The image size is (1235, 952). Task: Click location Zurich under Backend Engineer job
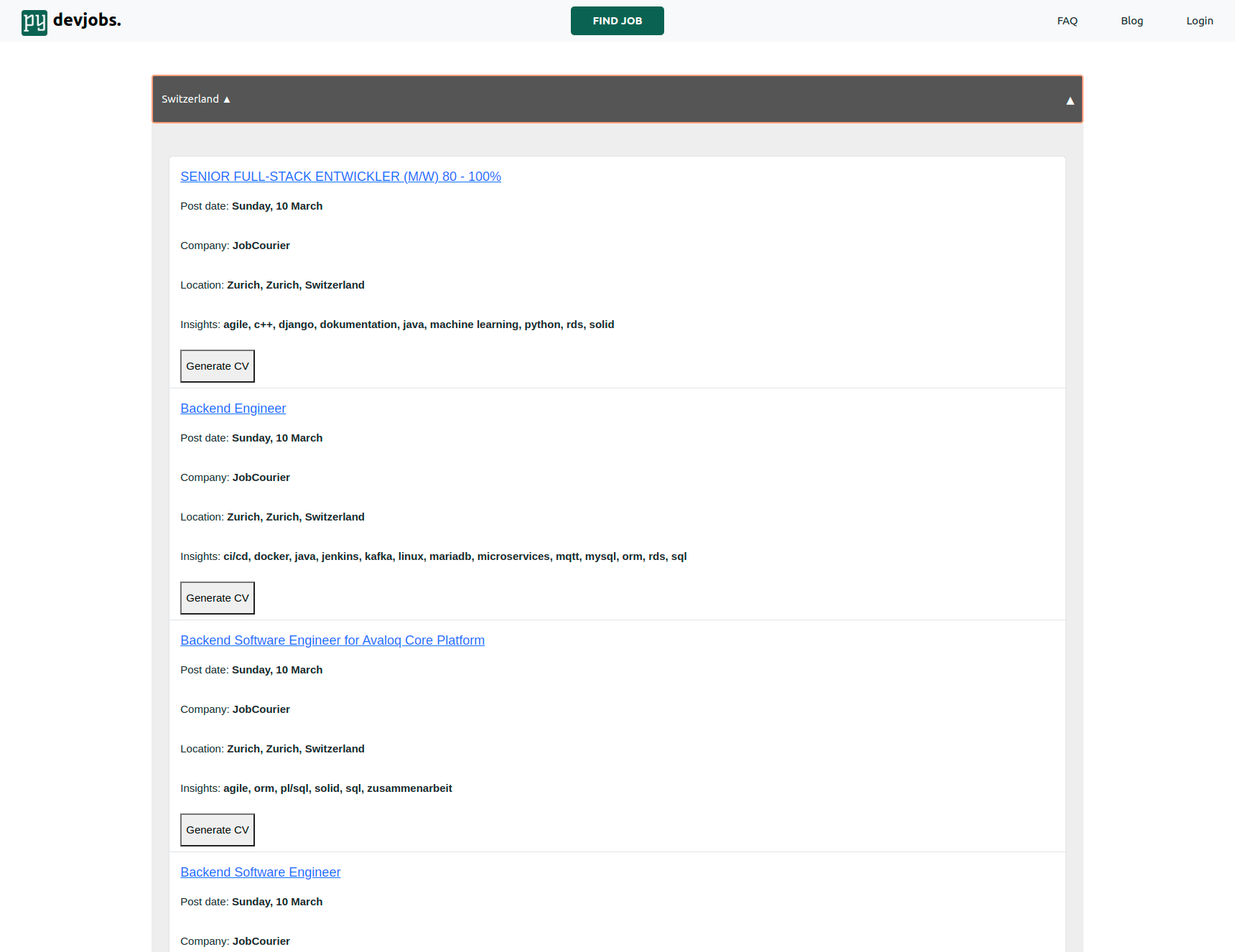[296, 517]
